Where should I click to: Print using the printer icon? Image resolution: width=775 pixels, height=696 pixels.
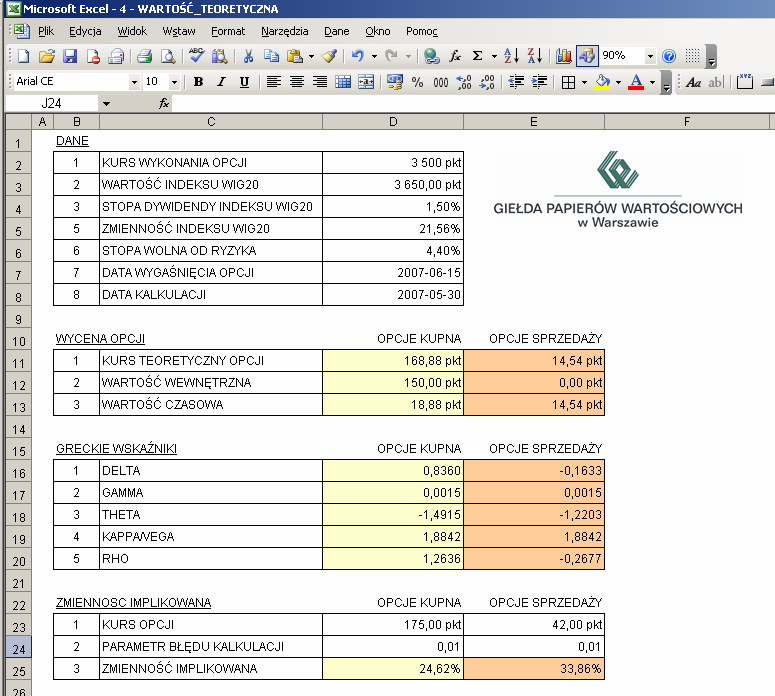145,56
